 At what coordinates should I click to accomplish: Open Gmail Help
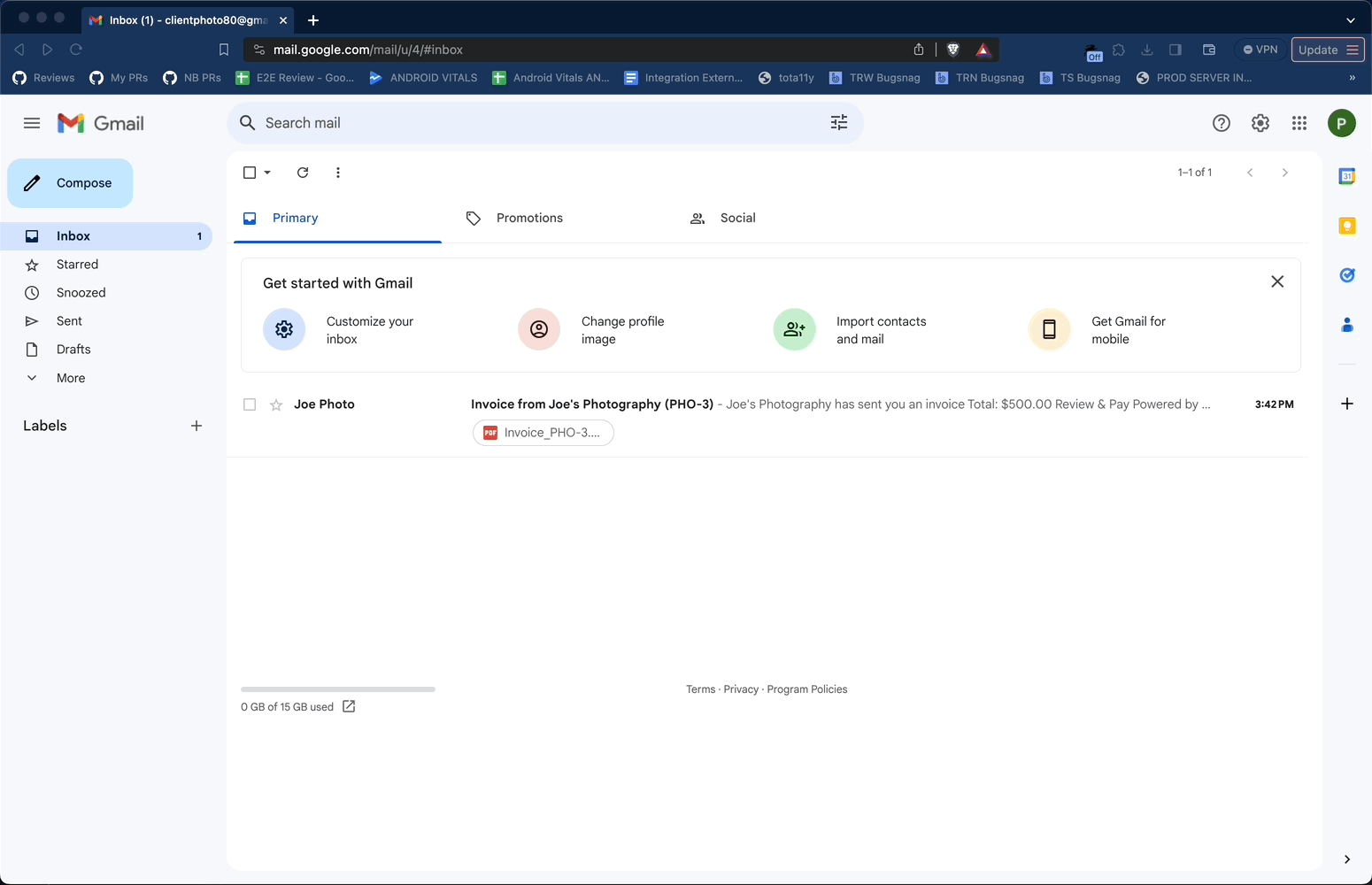click(x=1221, y=123)
